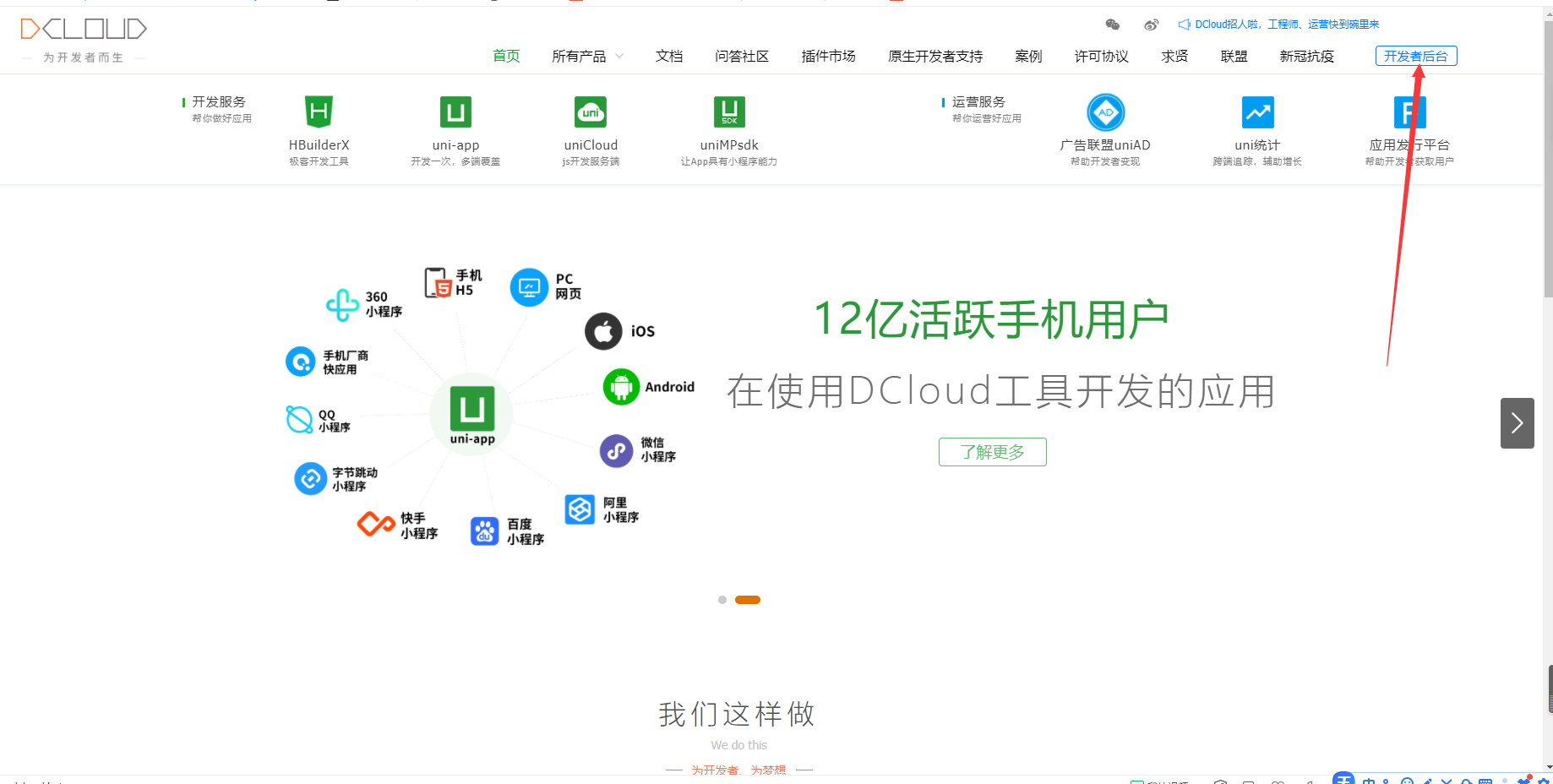Screen dimensions: 1553x784
Task: Click the 百度小程序 paw icon
Action: point(484,531)
